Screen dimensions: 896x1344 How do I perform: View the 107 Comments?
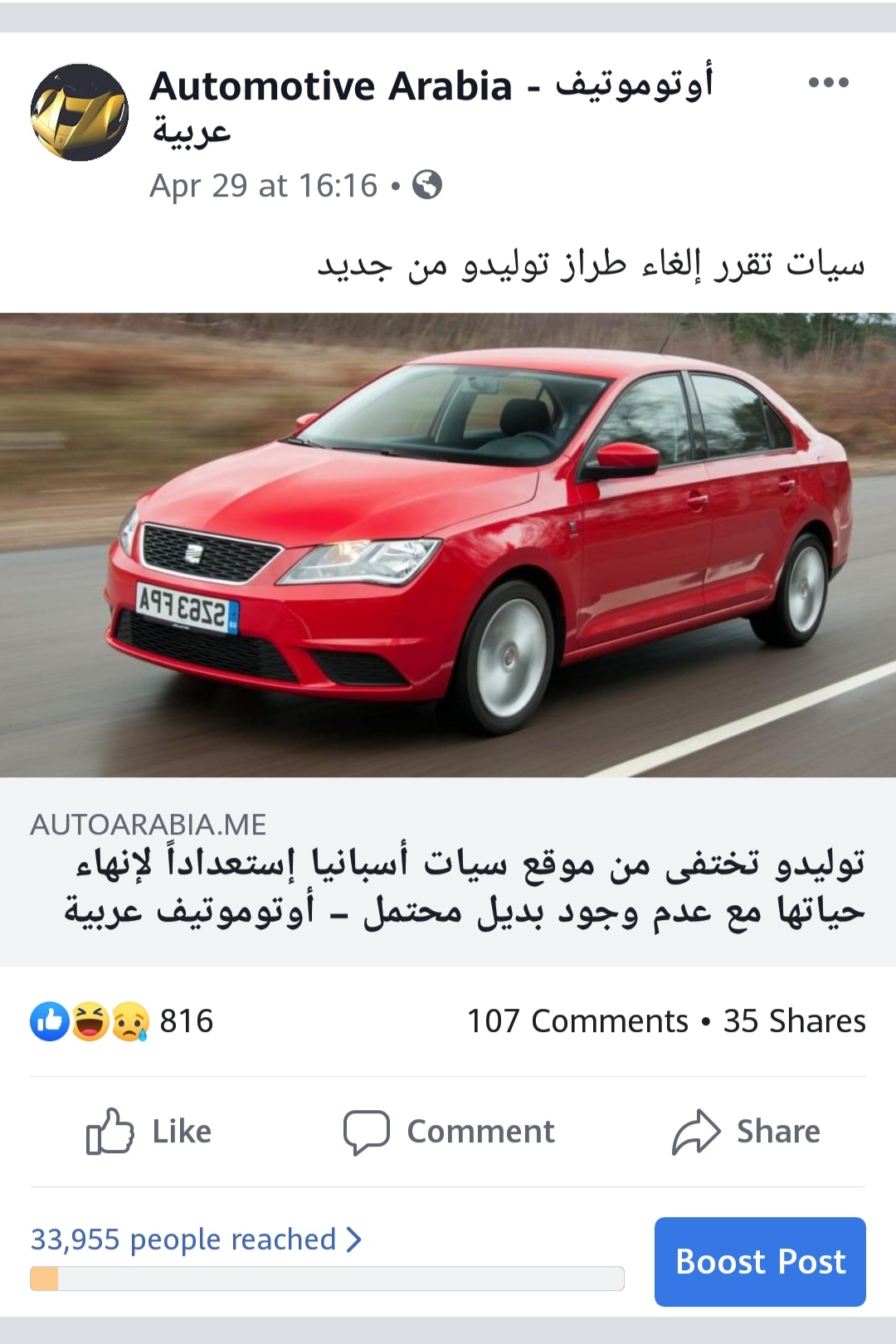(577, 1021)
